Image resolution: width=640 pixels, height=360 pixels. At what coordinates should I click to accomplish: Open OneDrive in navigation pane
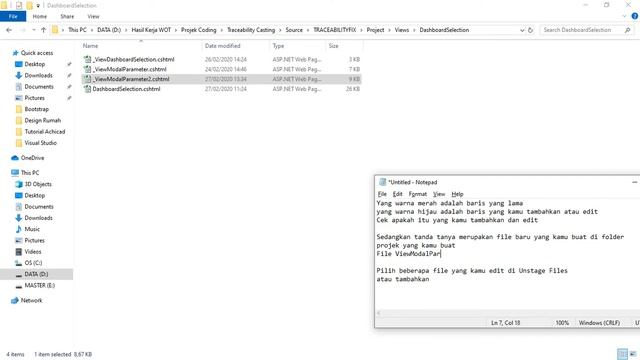click(x=32, y=158)
